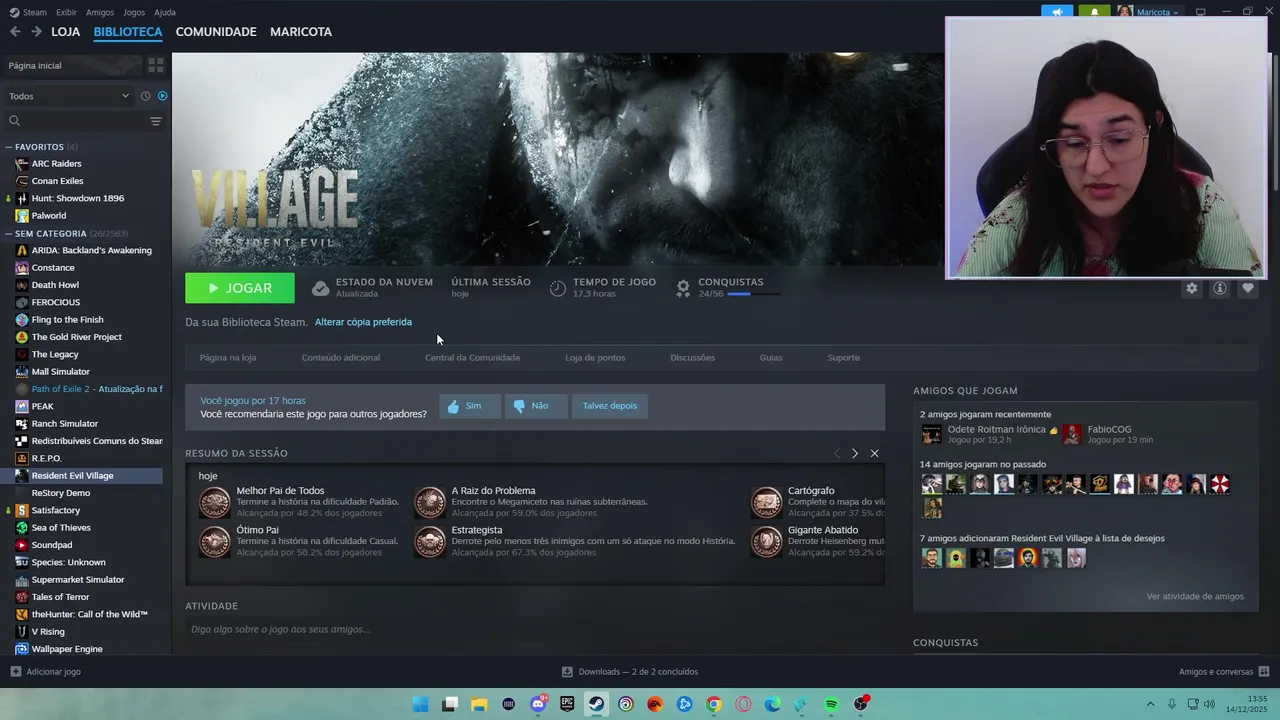Open Spotify from the taskbar
1280x720 pixels.
(x=831, y=704)
